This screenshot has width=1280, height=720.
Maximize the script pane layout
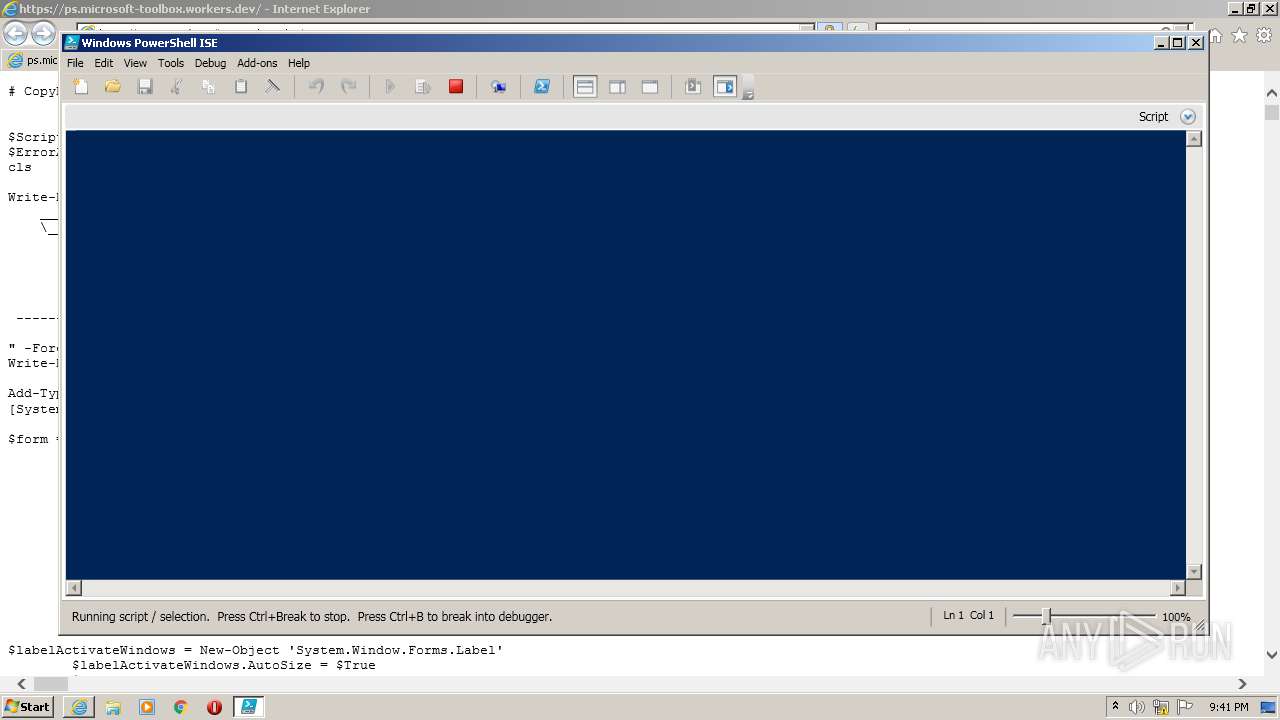650,87
